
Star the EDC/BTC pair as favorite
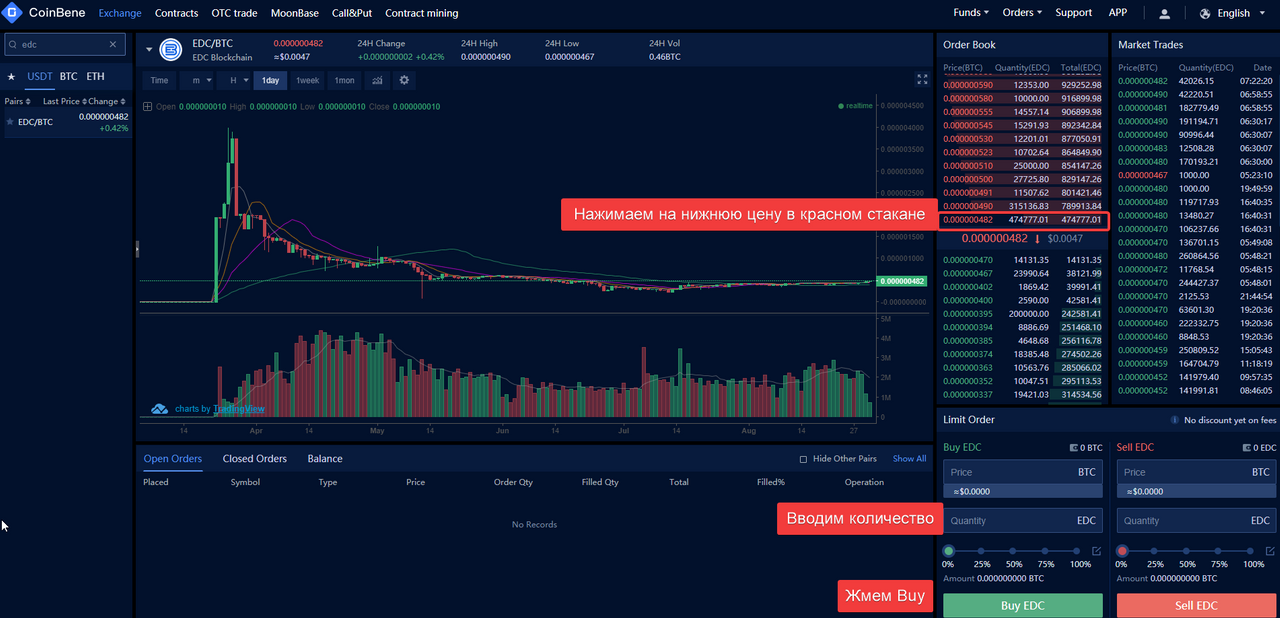click(10, 122)
